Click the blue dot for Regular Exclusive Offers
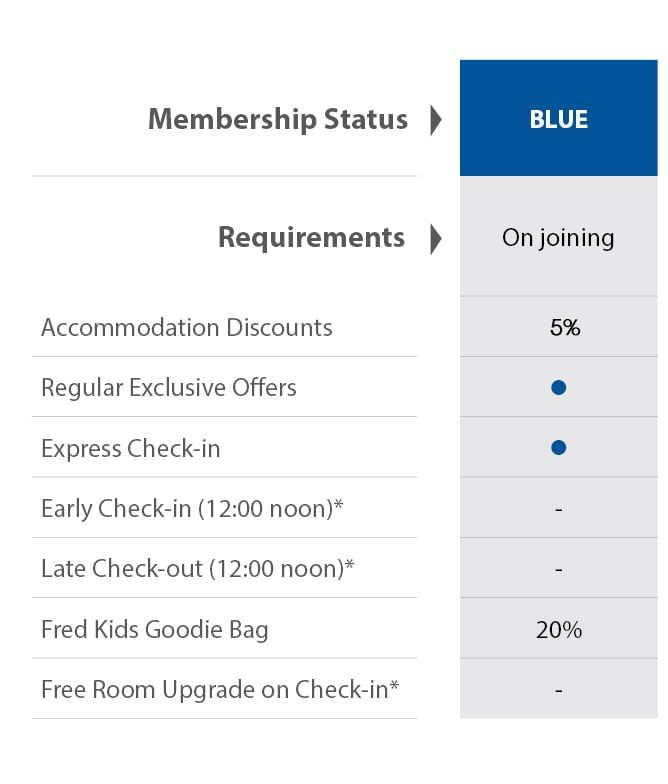Screen dimensions: 668x784 (x=558, y=387)
